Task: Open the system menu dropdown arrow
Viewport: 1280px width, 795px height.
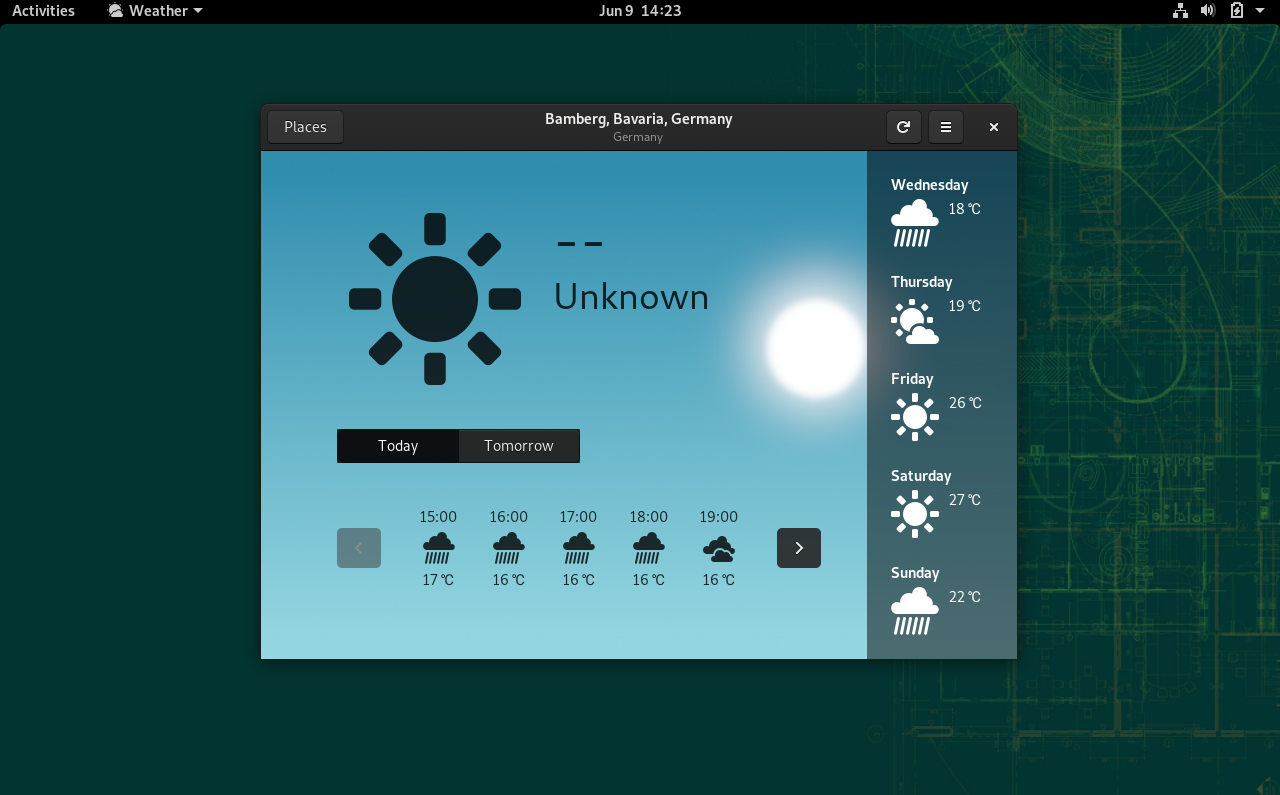Action: [x=1260, y=11]
